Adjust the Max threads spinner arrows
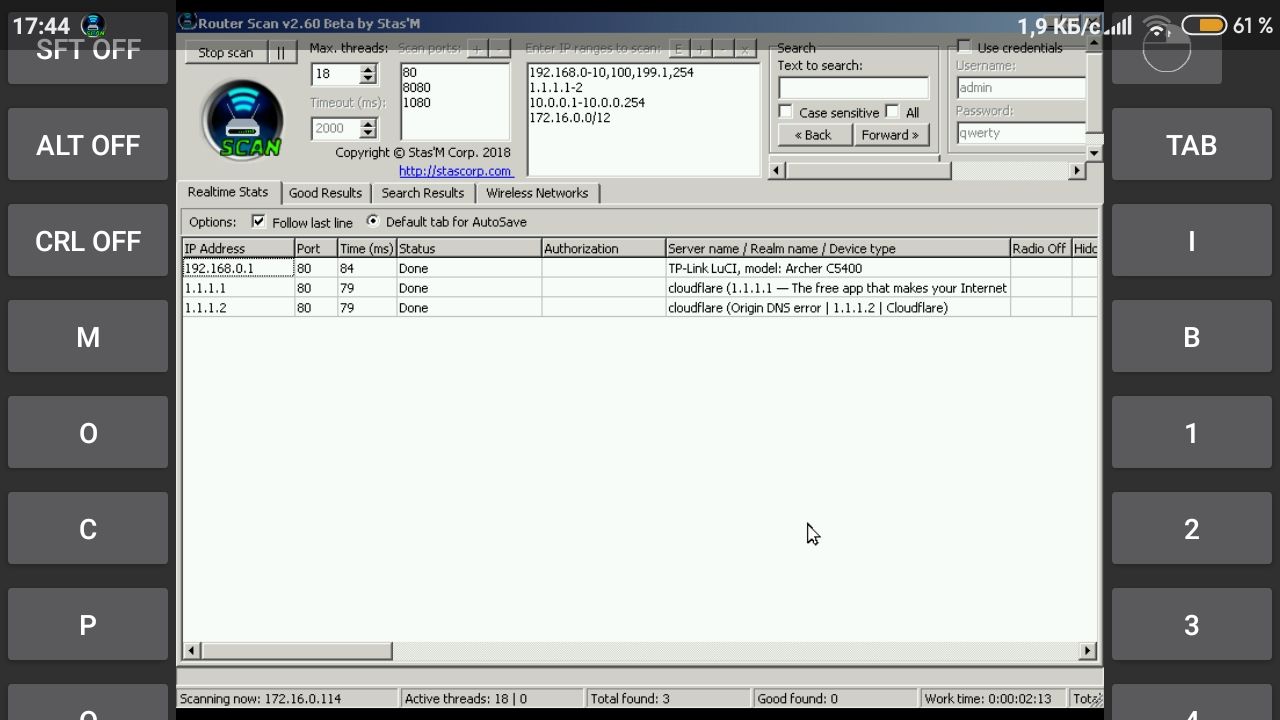The height and width of the screenshot is (720, 1280). tap(368, 74)
